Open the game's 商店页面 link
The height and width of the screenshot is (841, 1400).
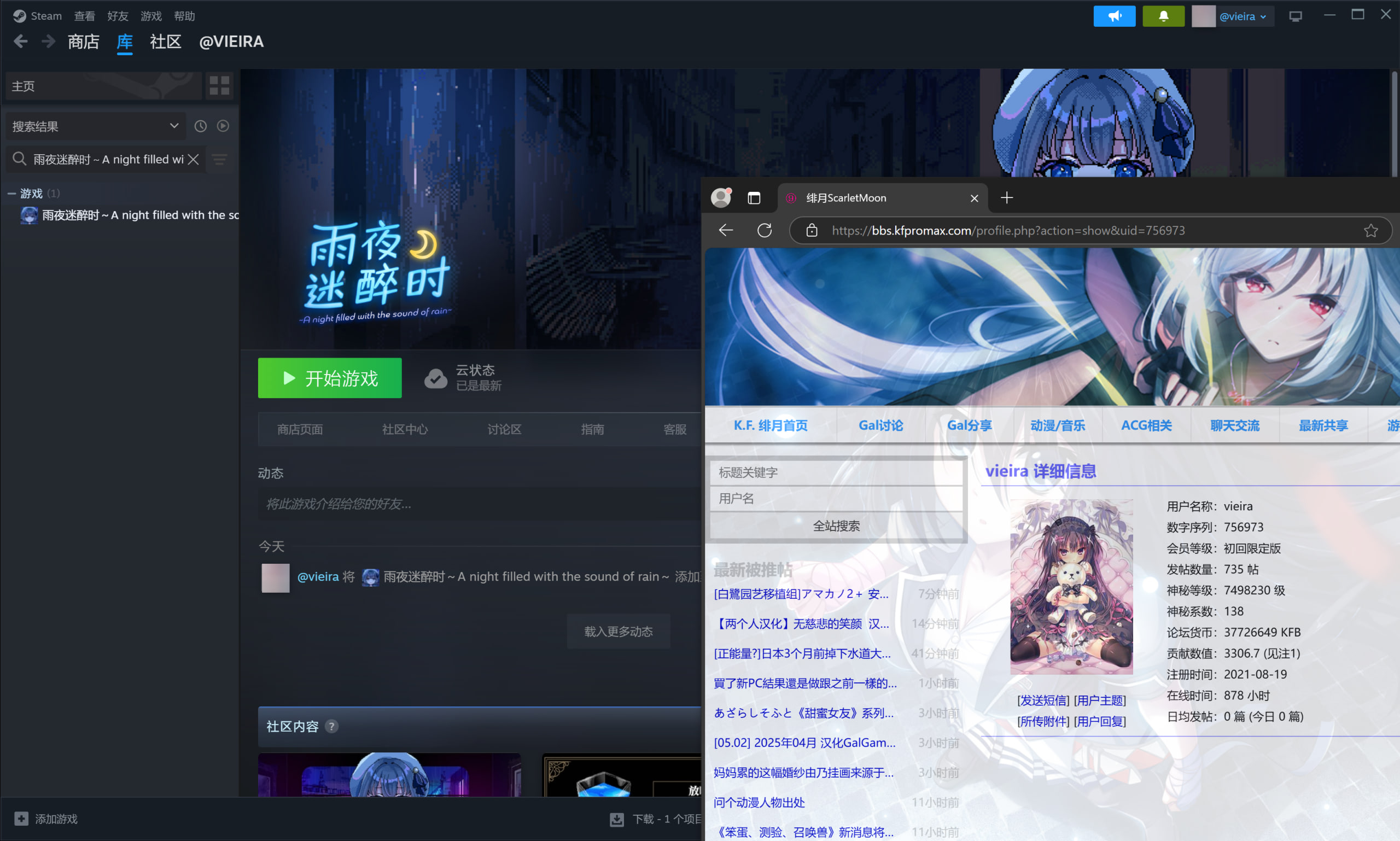tap(300, 429)
